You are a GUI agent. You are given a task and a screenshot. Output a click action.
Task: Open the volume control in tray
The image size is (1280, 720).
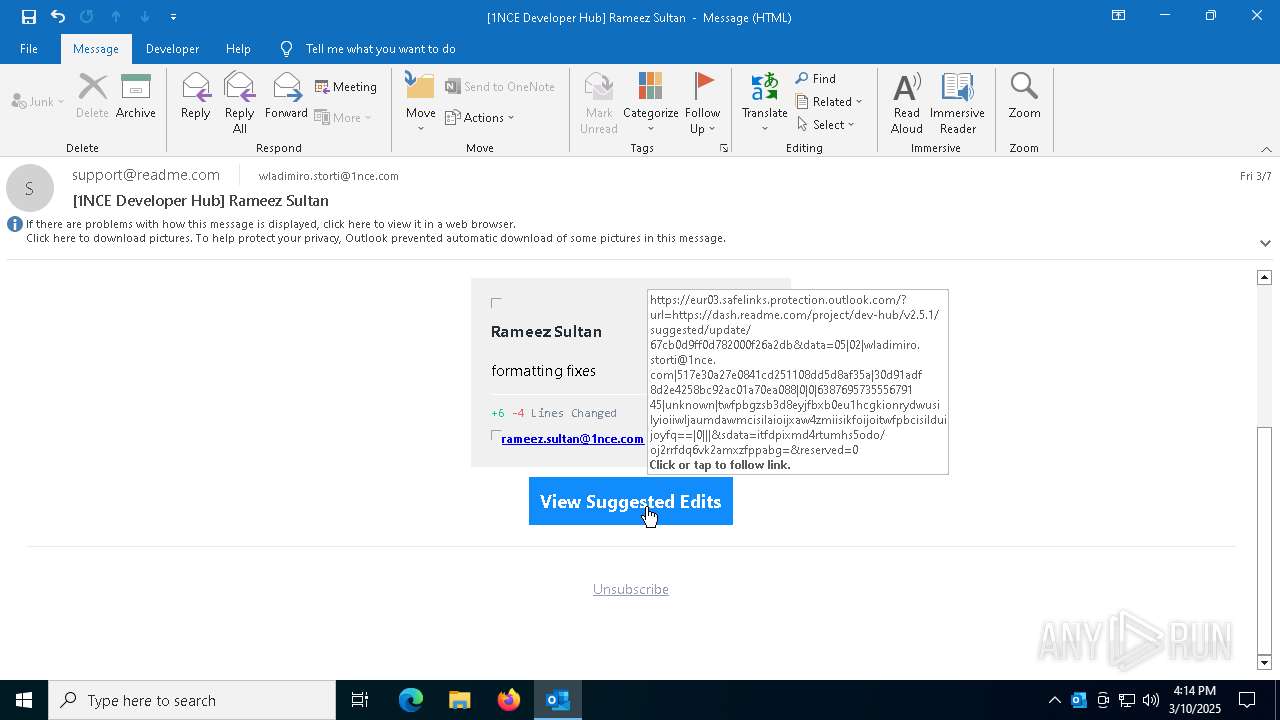point(1151,700)
